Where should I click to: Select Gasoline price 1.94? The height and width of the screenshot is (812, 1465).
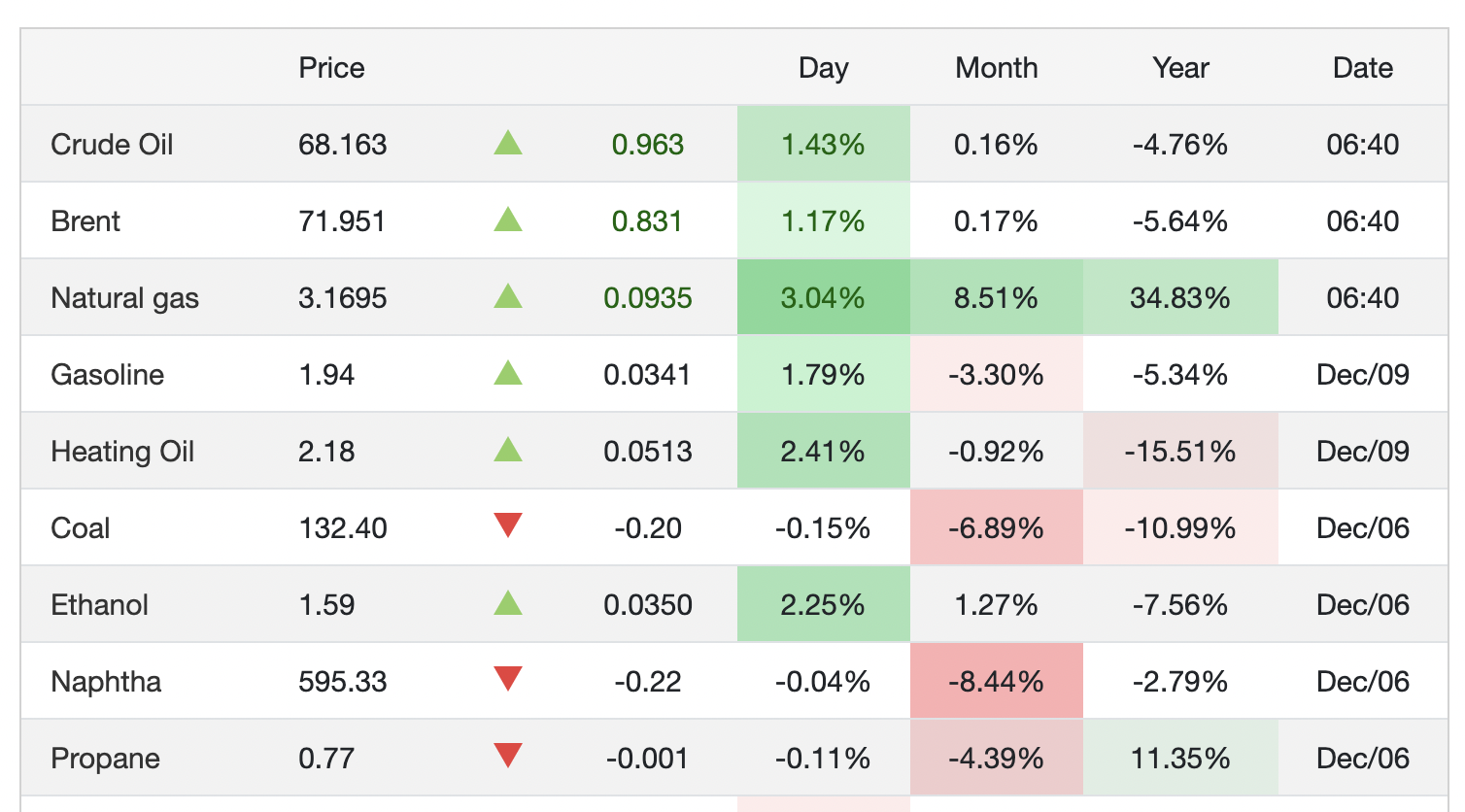pos(326,375)
